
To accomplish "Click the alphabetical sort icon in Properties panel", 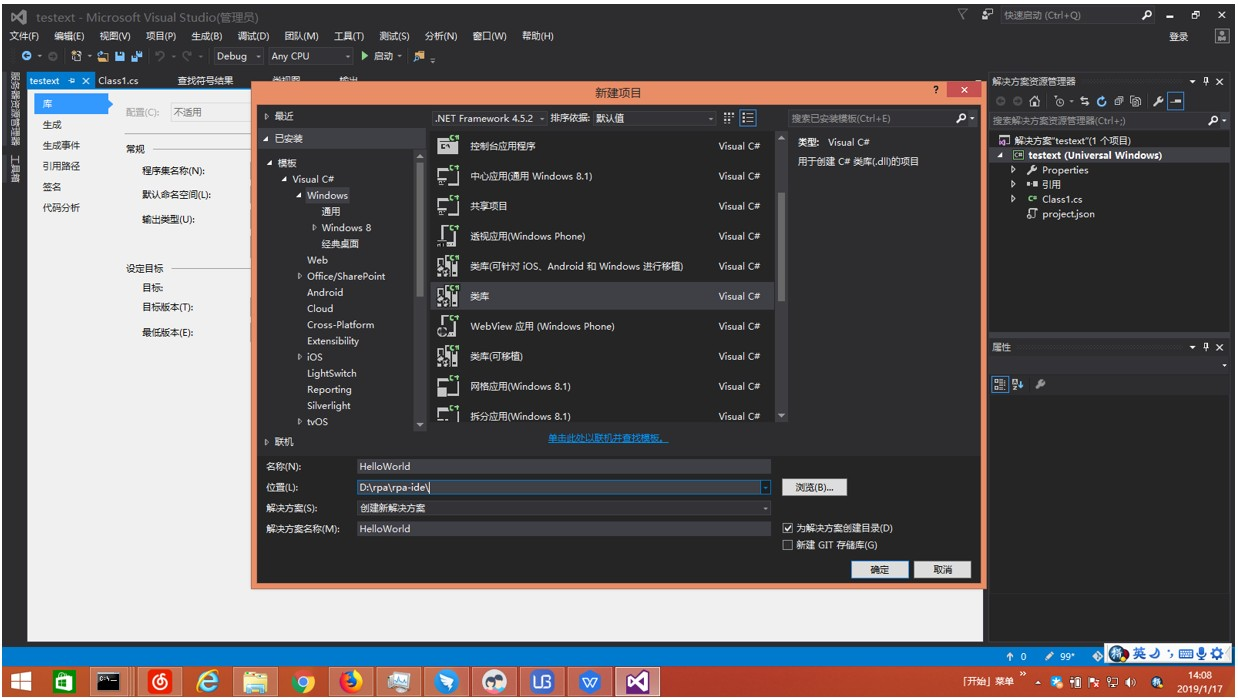I will (1018, 384).
